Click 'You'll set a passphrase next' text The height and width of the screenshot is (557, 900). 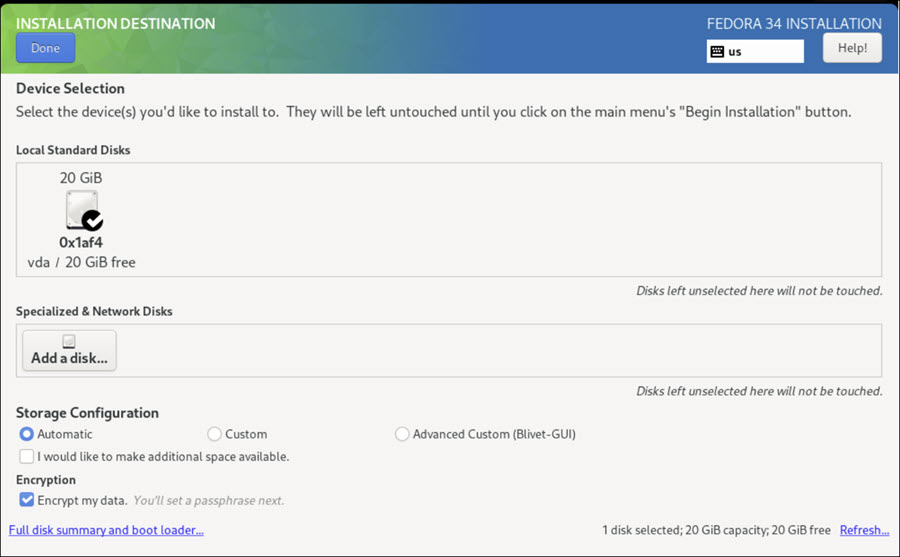(209, 500)
